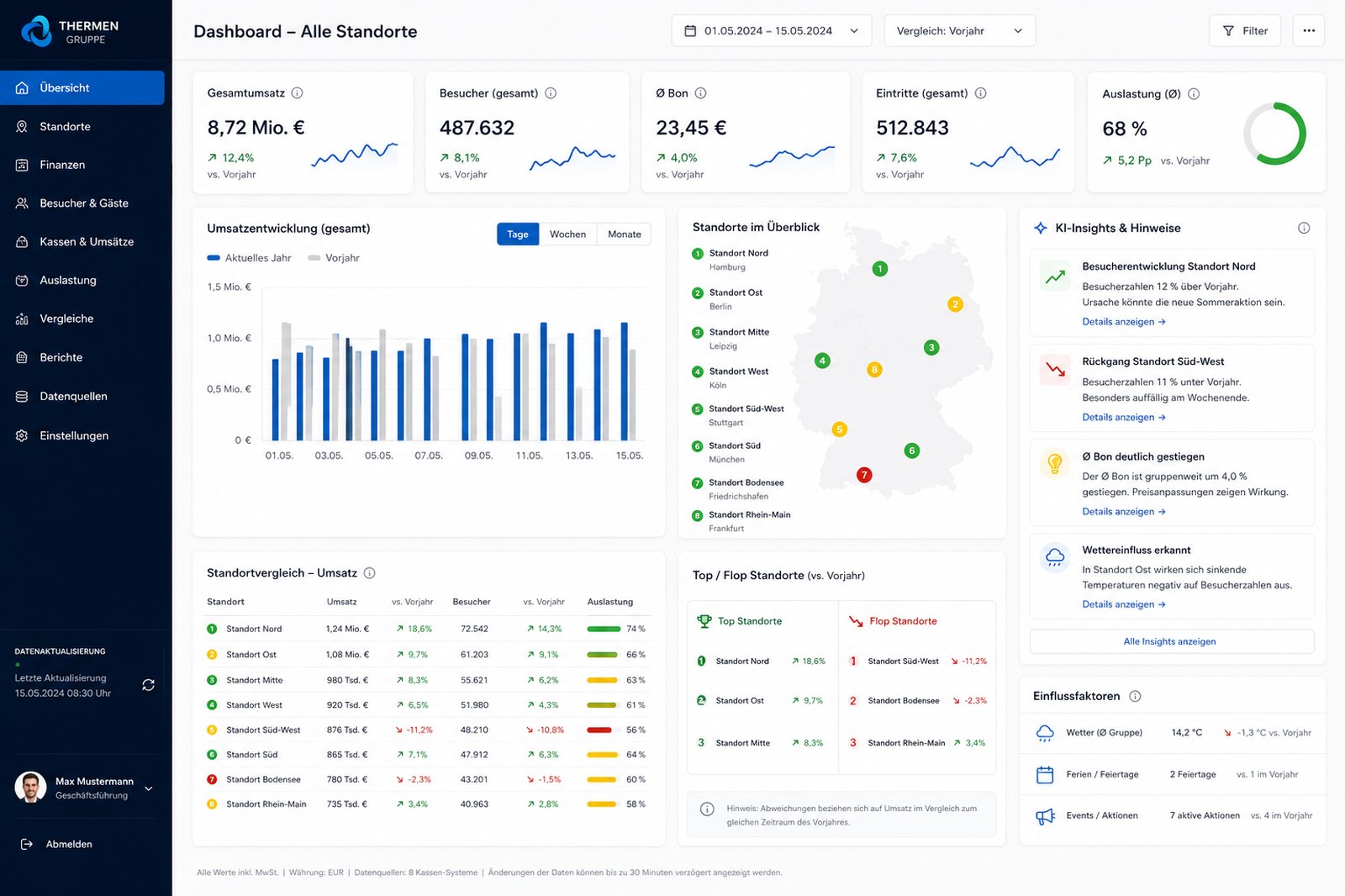The height and width of the screenshot is (896, 1345).
Task: Show info for Besucher (gesamt)
Action: tap(551, 93)
